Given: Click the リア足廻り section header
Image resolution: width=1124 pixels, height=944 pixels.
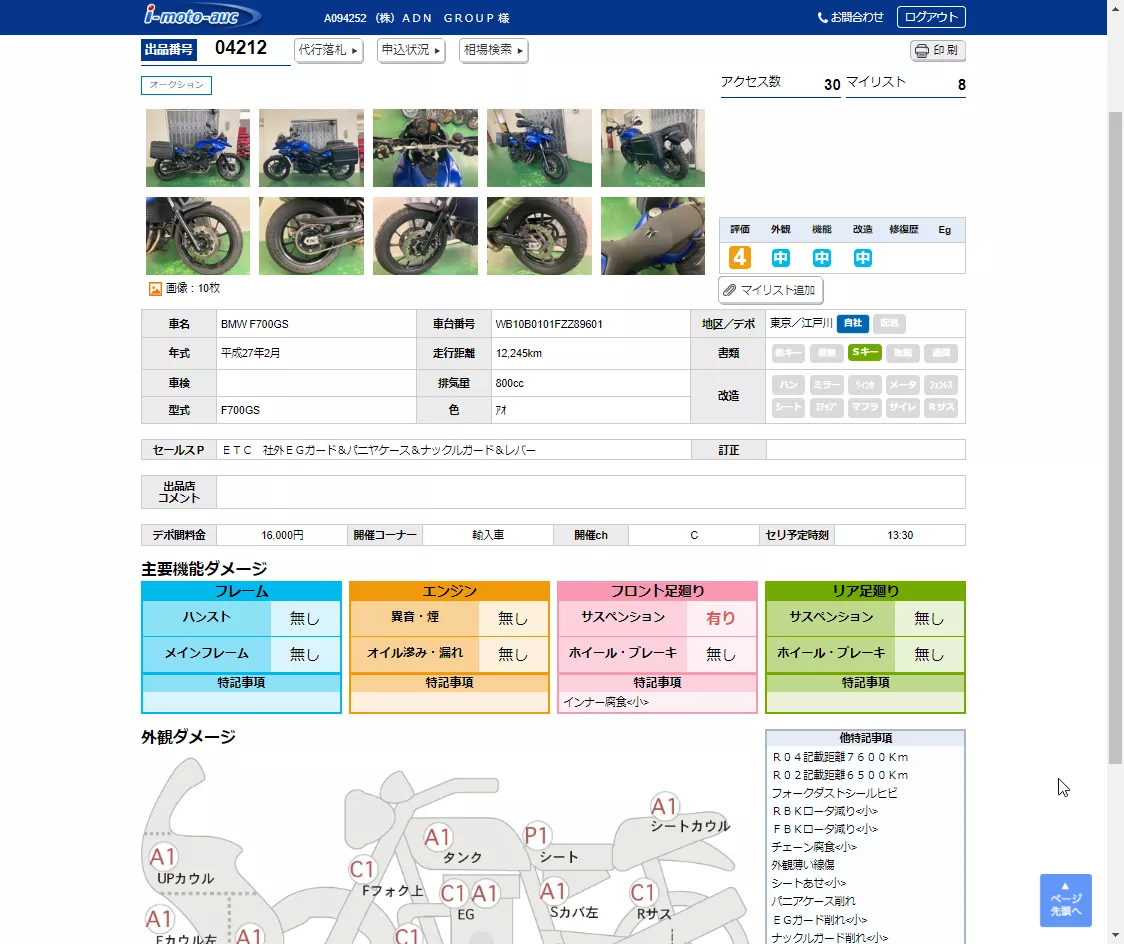Looking at the screenshot, I should tap(865, 591).
